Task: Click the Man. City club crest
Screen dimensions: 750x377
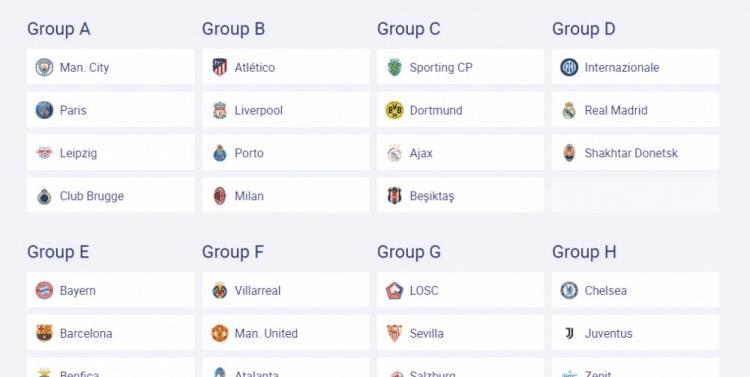Action: (x=44, y=67)
